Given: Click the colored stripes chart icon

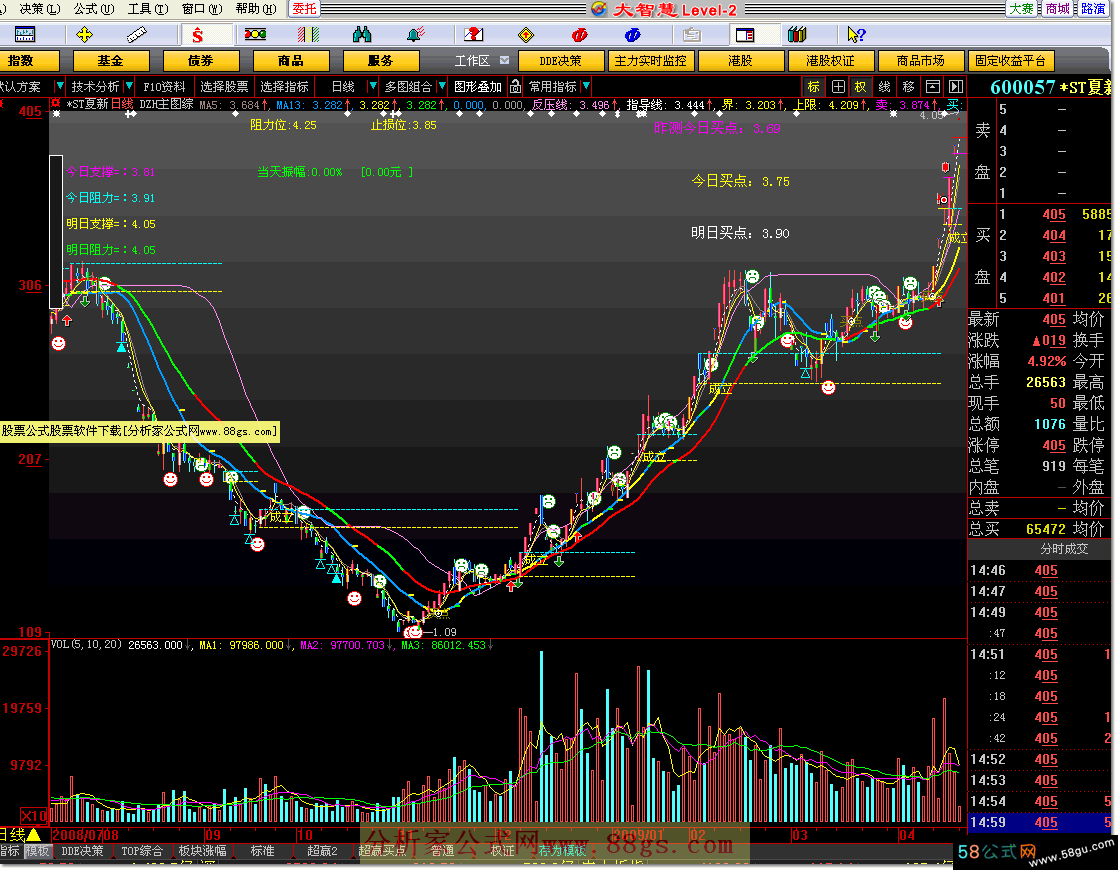Looking at the screenshot, I should [x=309, y=34].
